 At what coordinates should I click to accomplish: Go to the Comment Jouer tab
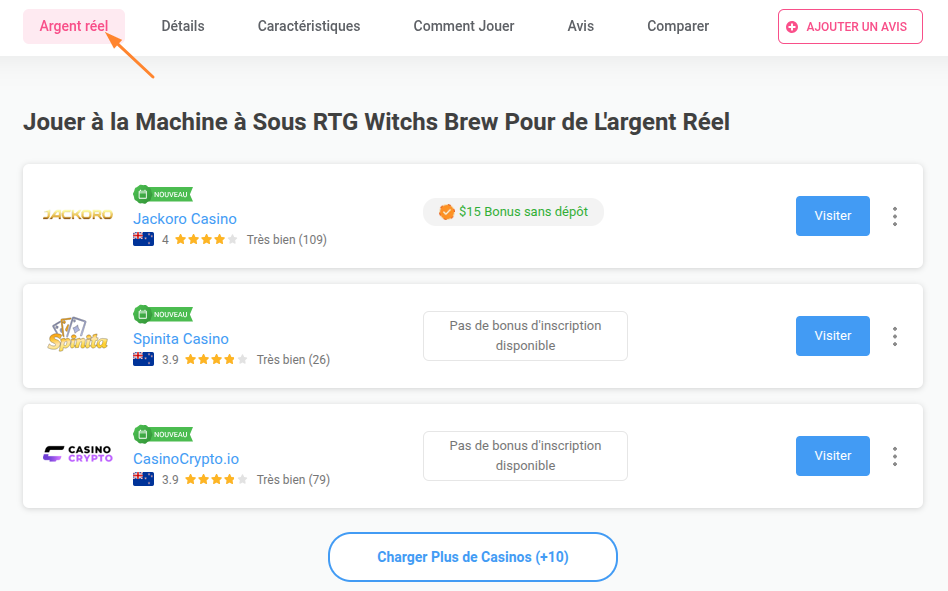click(x=464, y=27)
